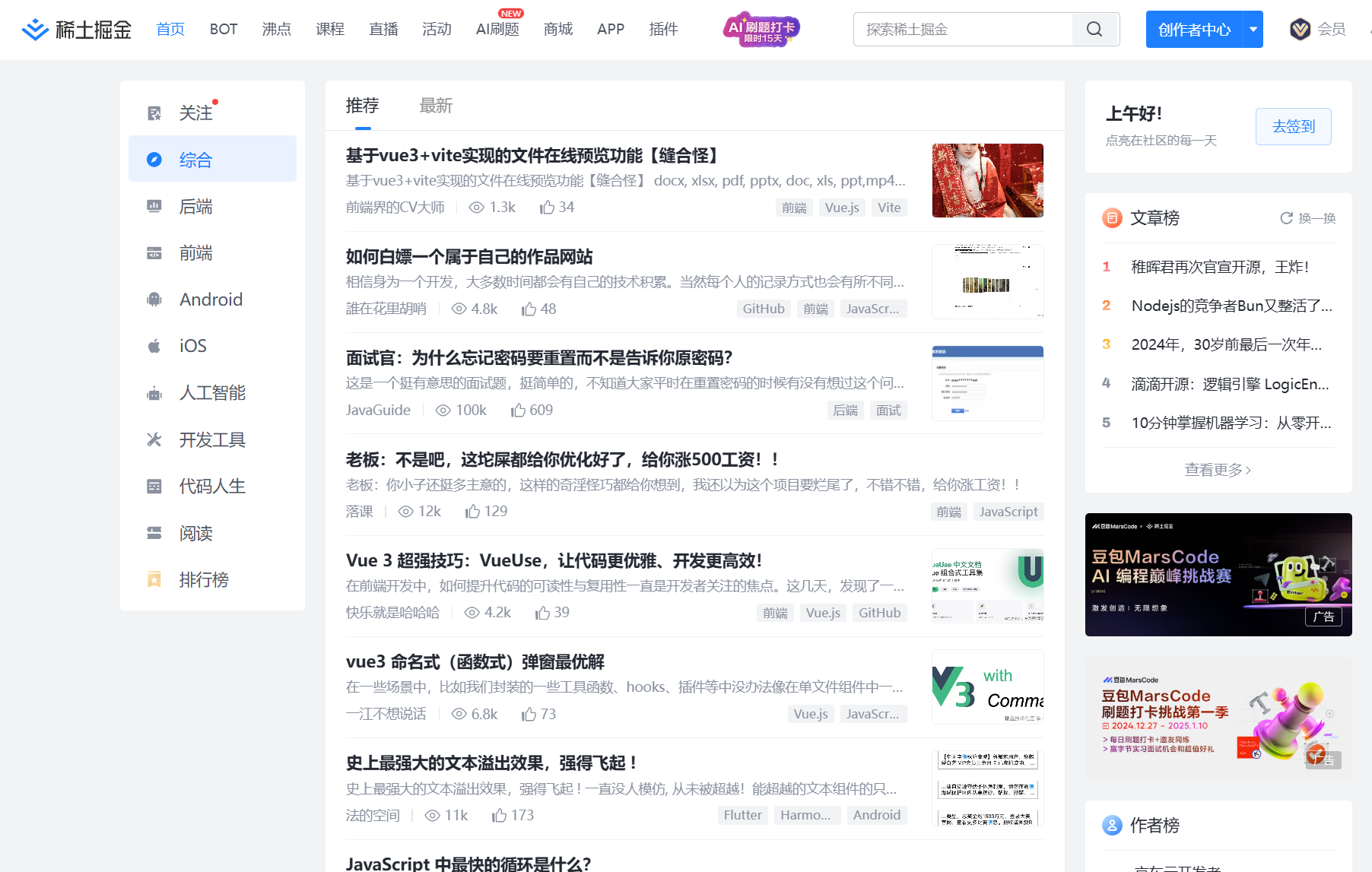This screenshot has width=1372, height=872.
Task: Open the 首页 nav item
Action: (170, 29)
